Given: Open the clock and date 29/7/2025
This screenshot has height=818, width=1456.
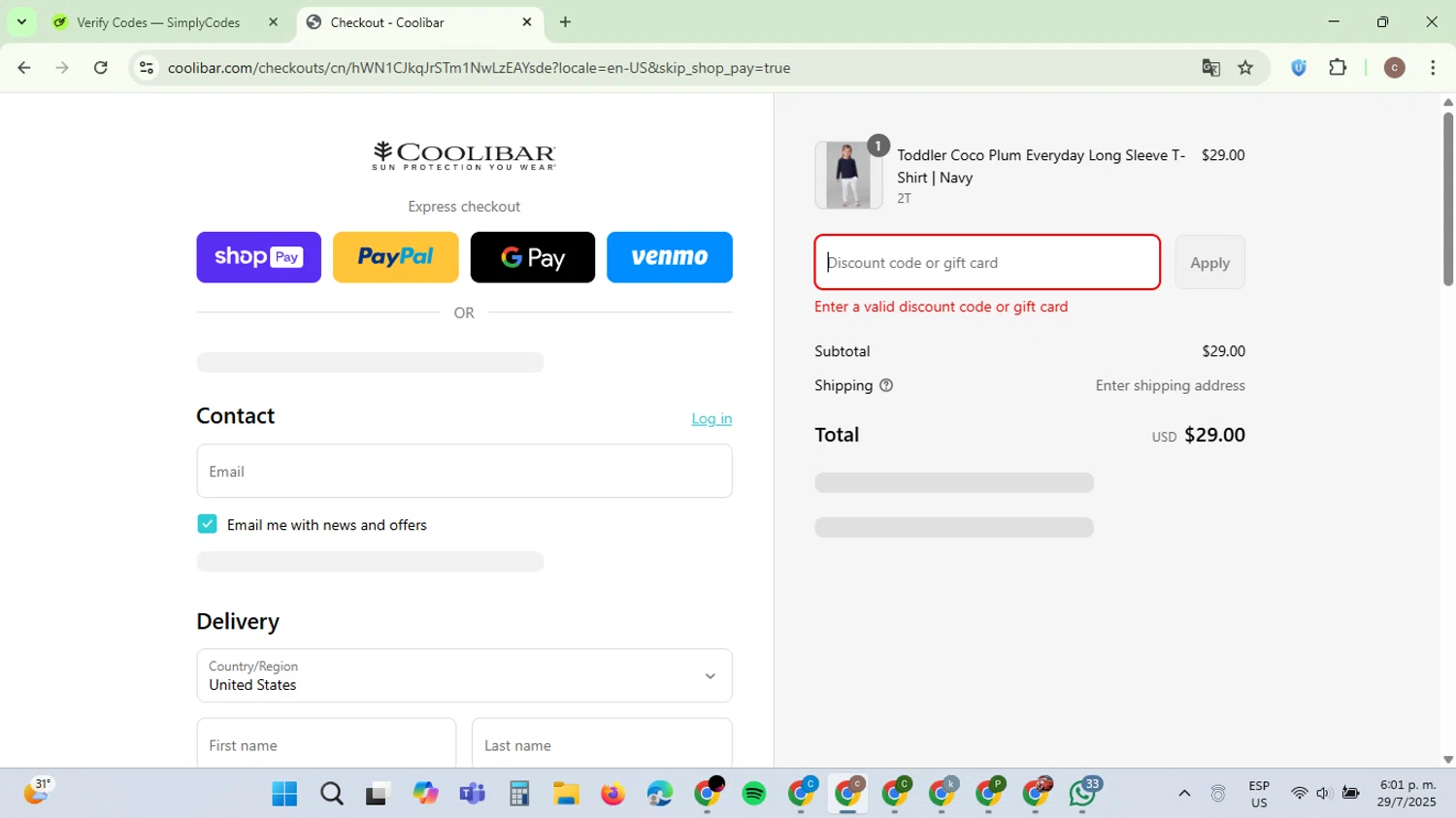Looking at the screenshot, I should click(x=1406, y=794).
